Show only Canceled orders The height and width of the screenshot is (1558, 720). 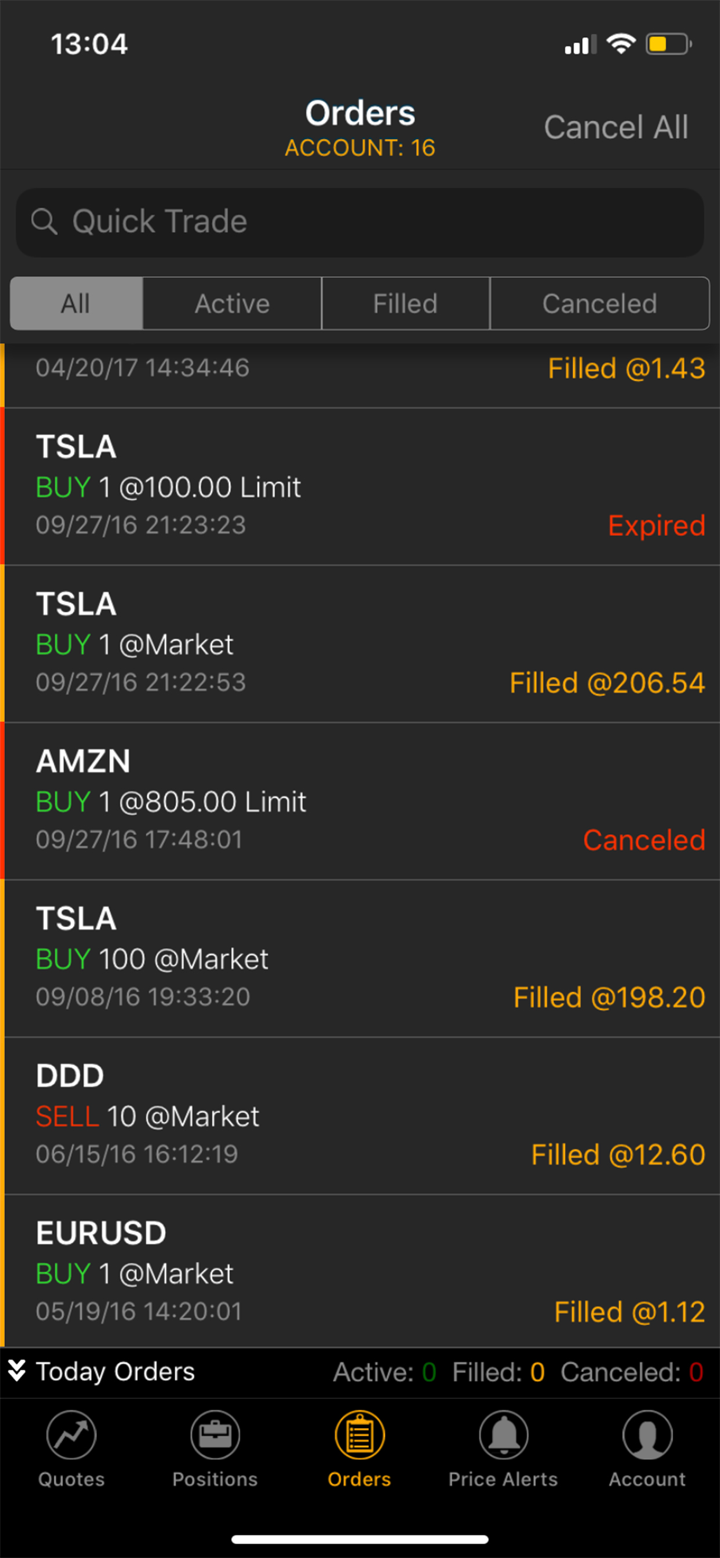tap(599, 304)
